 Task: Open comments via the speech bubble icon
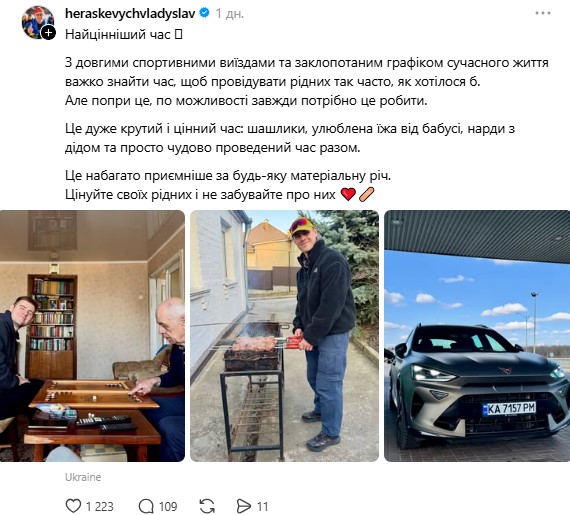[x=146, y=506]
